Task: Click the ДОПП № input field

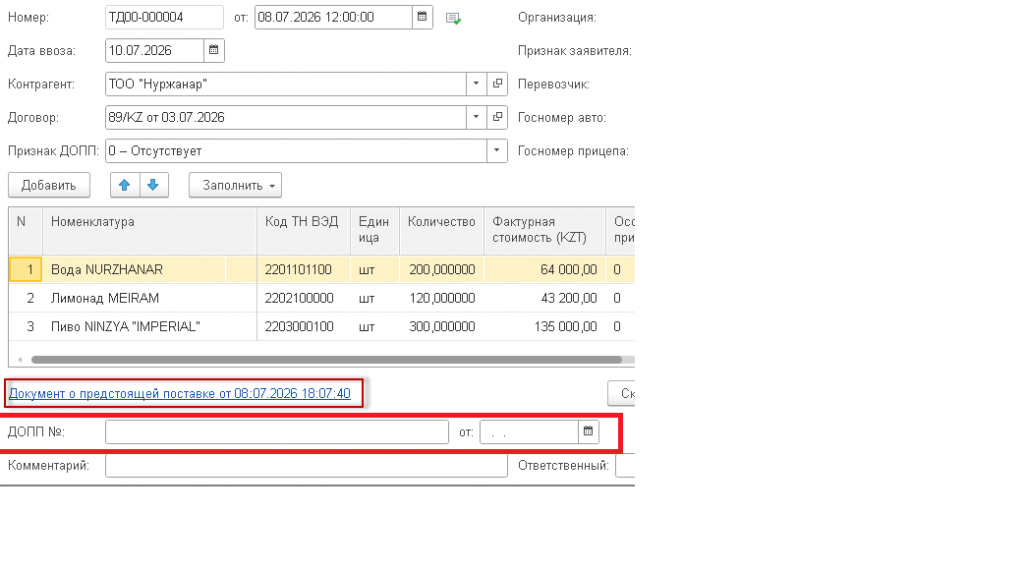Action: [x=277, y=432]
